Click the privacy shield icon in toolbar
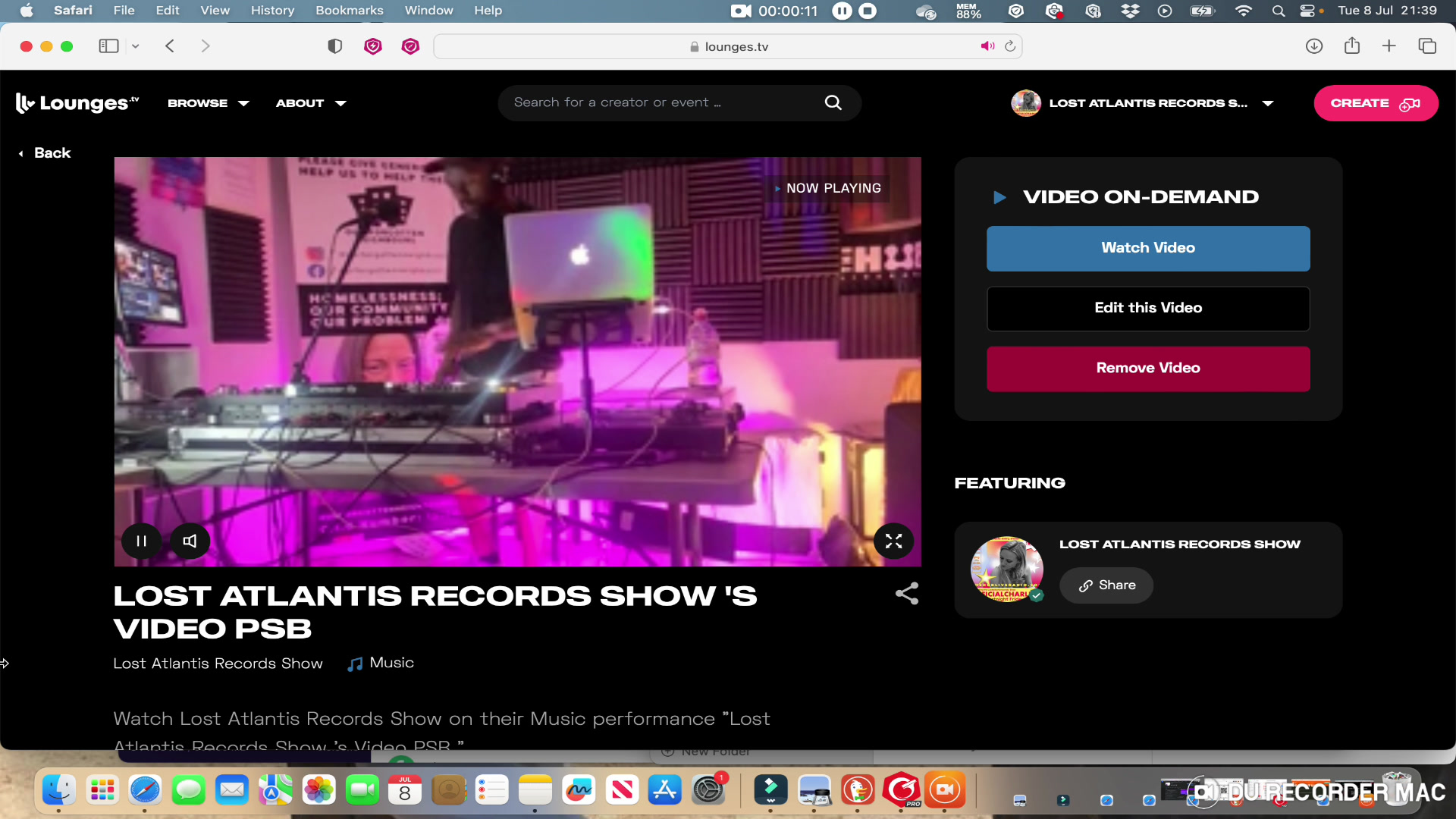 coord(334,46)
